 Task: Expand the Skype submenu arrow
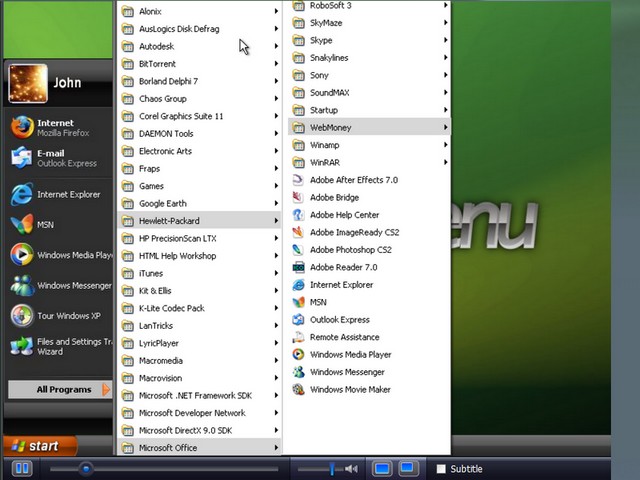pos(445,40)
